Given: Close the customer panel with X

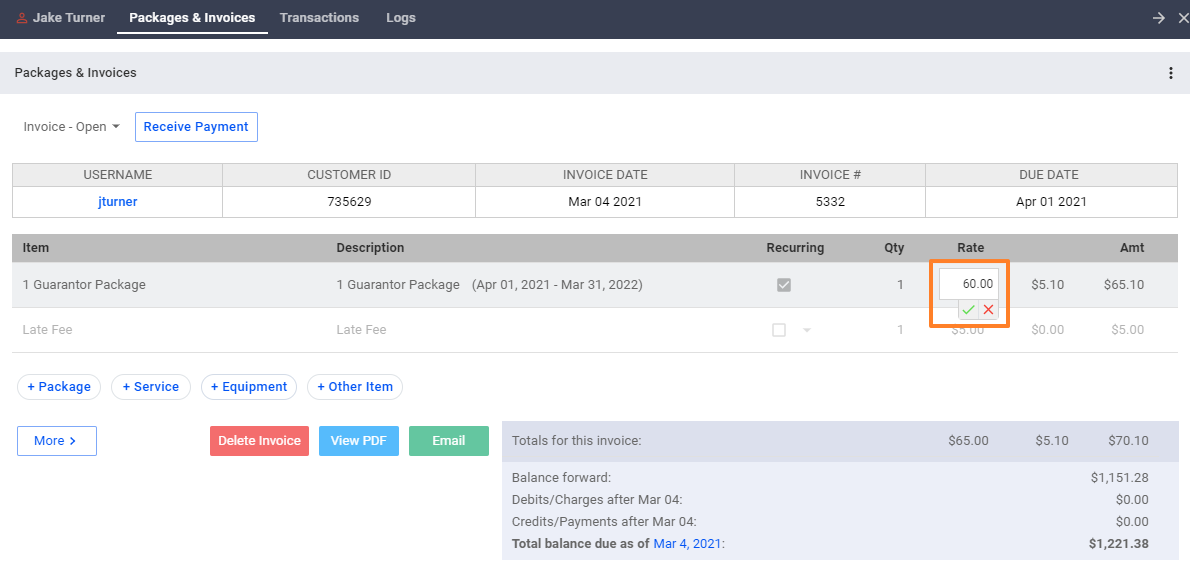Looking at the screenshot, I should pos(1182,18).
